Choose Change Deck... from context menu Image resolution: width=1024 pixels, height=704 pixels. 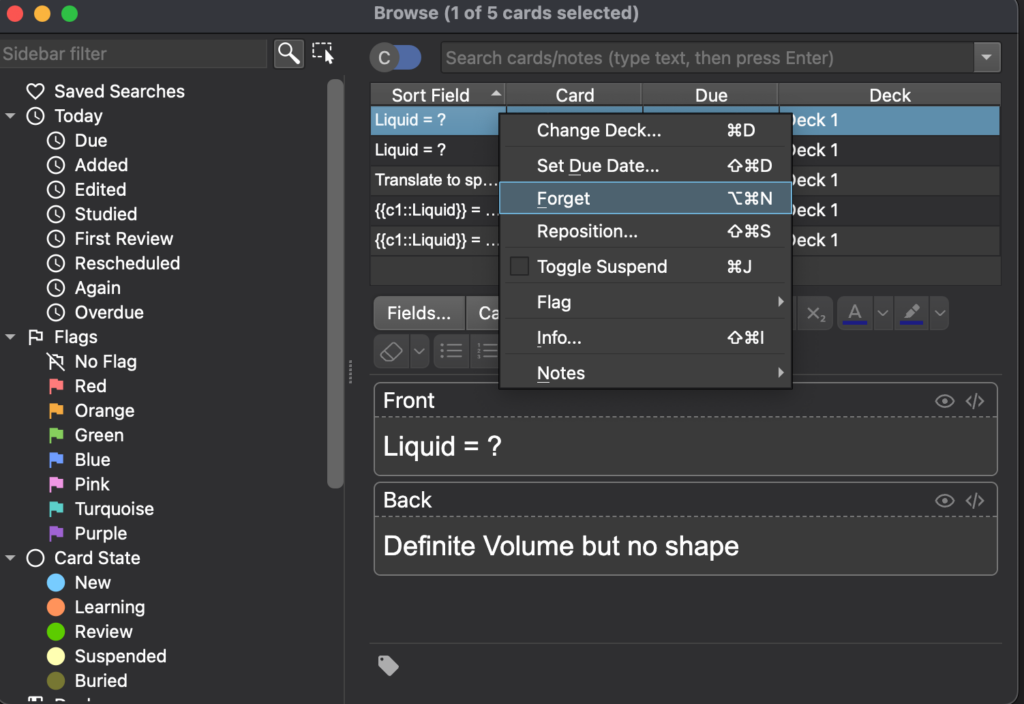pos(645,131)
